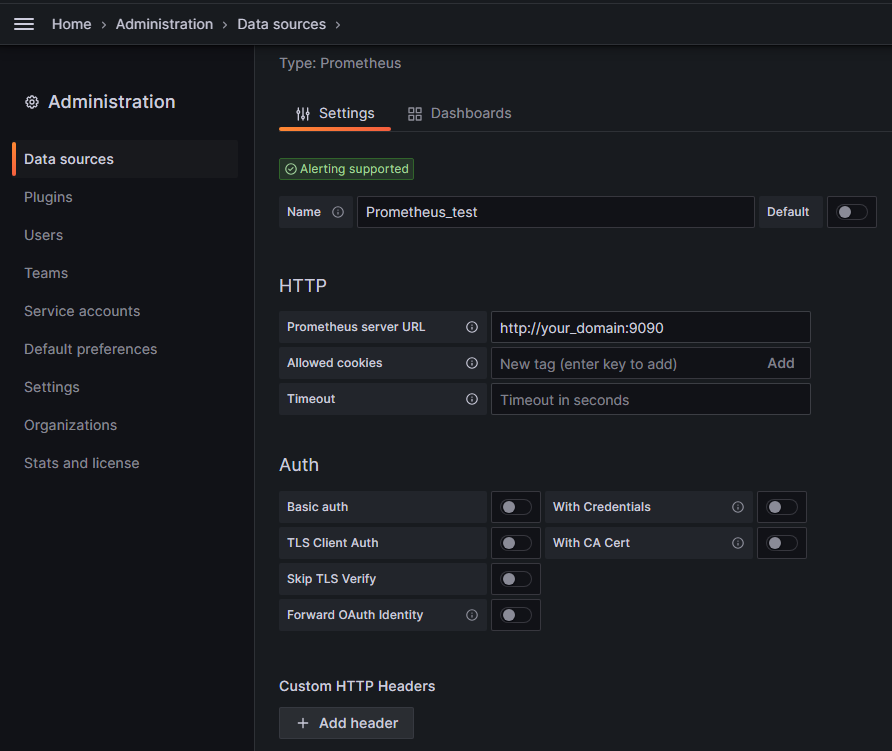Show info for Allowed cookies
Viewport: 892px width, 751px height.
pos(472,363)
